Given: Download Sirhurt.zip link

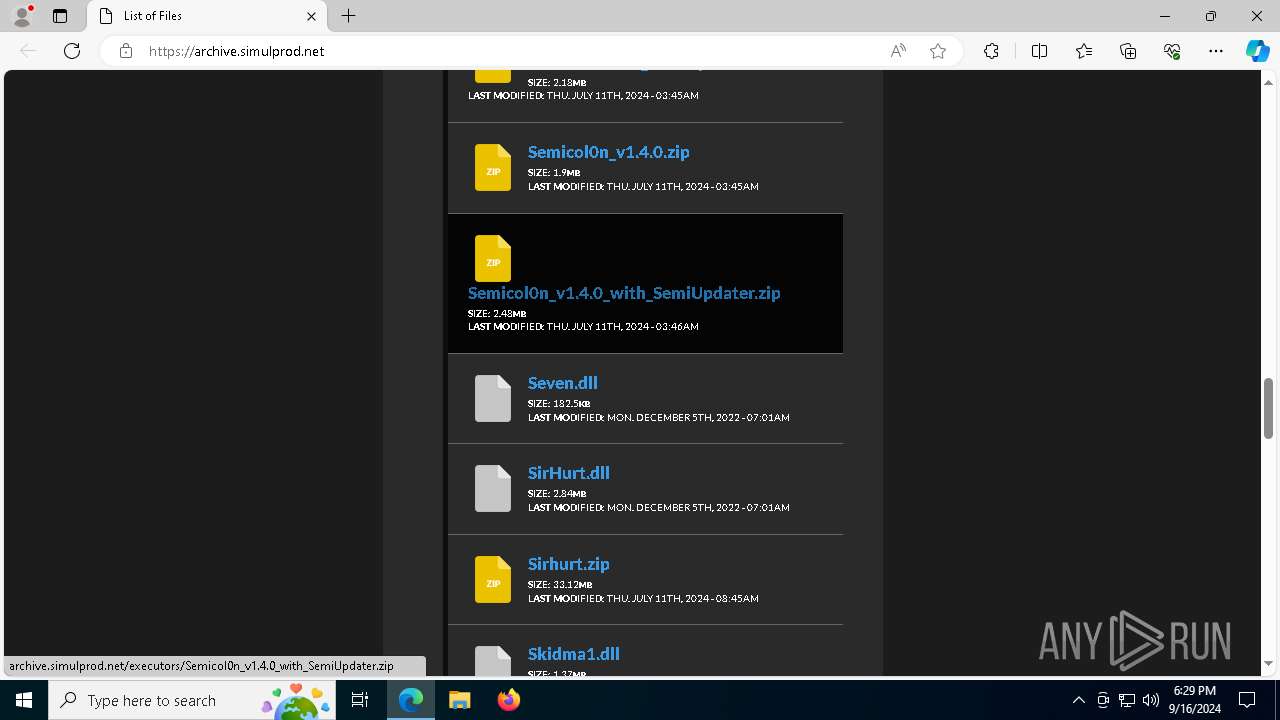Looking at the screenshot, I should coord(568,564).
